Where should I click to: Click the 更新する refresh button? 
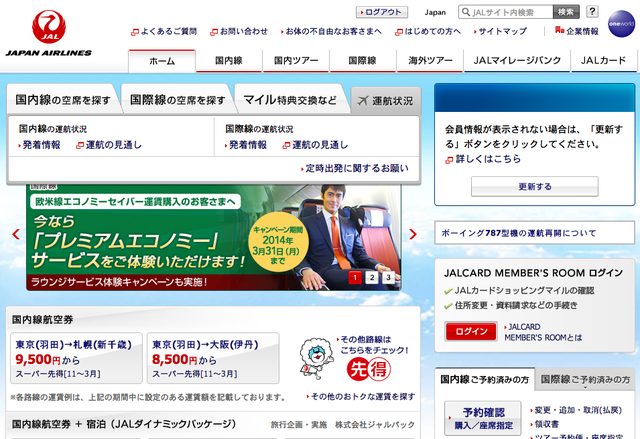(535, 186)
